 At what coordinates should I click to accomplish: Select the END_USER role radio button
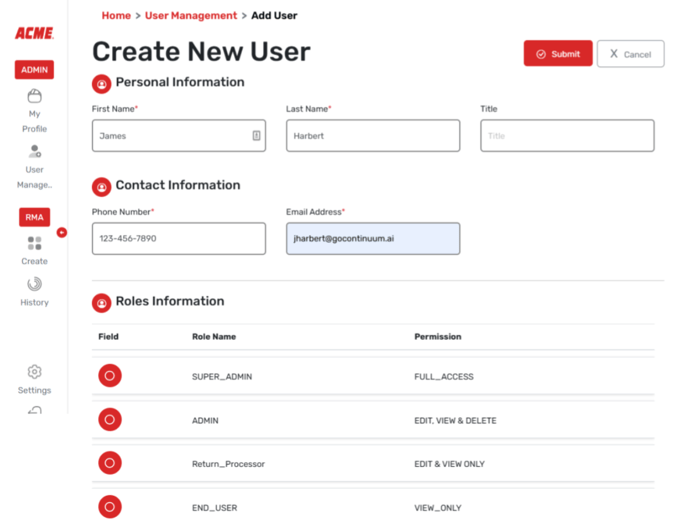pyautogui.click(x=110, y=507)
